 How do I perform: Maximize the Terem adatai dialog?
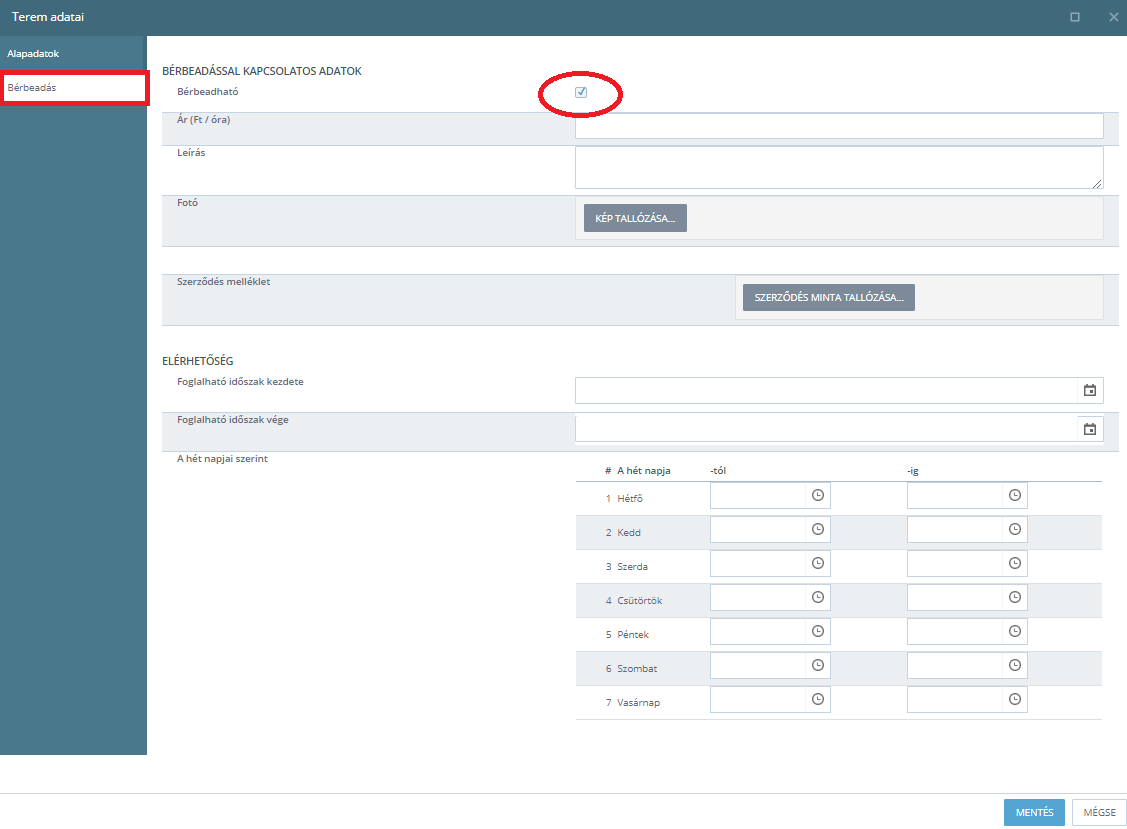tap(1075, 17)
